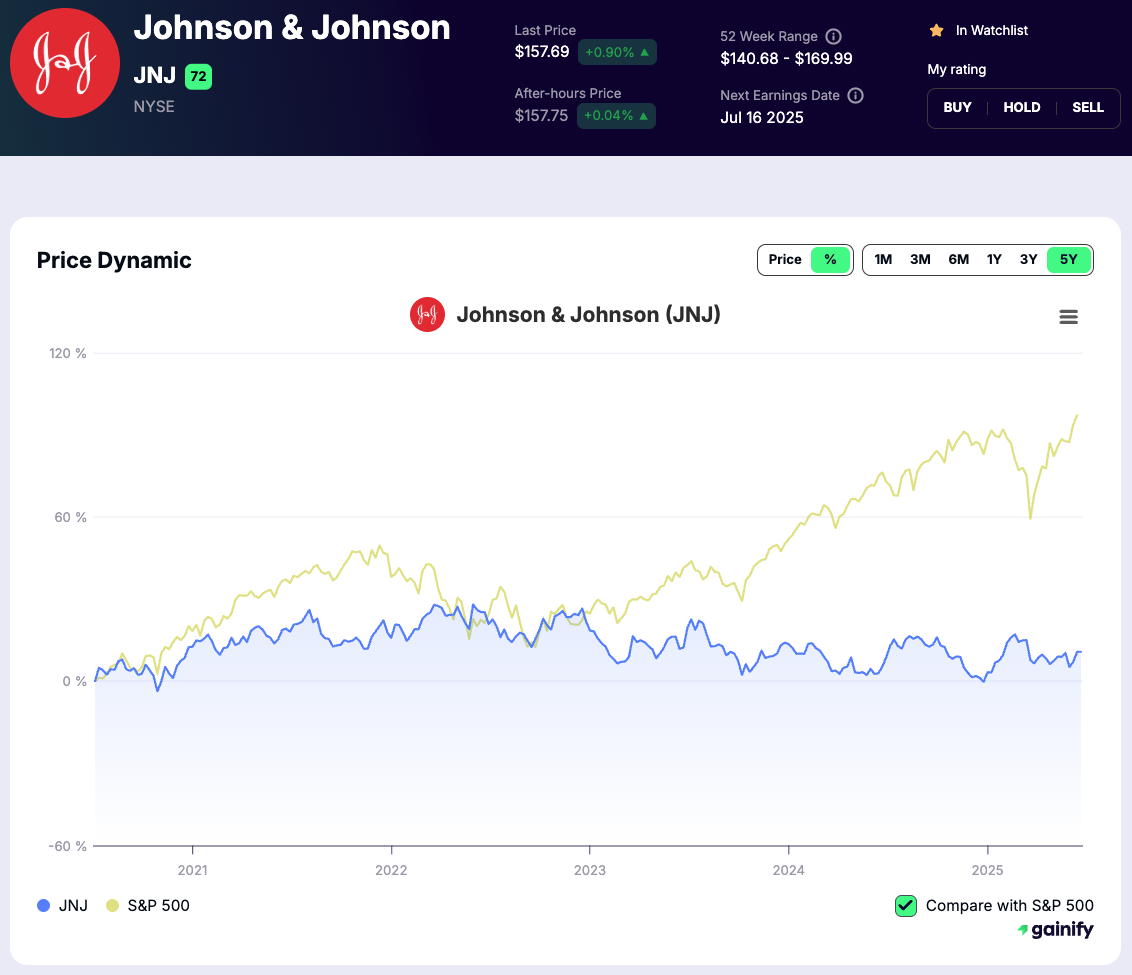Open the 52 Week Range info icon
The width and height of the screenshot is (1132, 975).
click(x=833, y=36)
